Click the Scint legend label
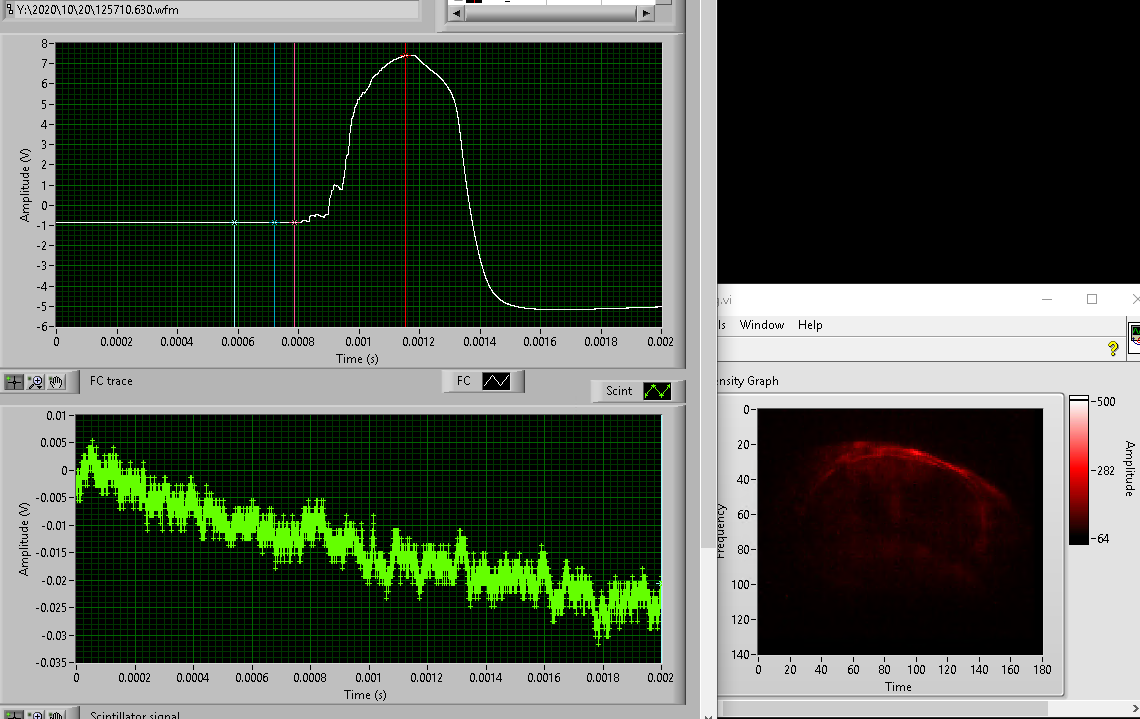Screen dimensions: 1140x719 click(619, 391)
